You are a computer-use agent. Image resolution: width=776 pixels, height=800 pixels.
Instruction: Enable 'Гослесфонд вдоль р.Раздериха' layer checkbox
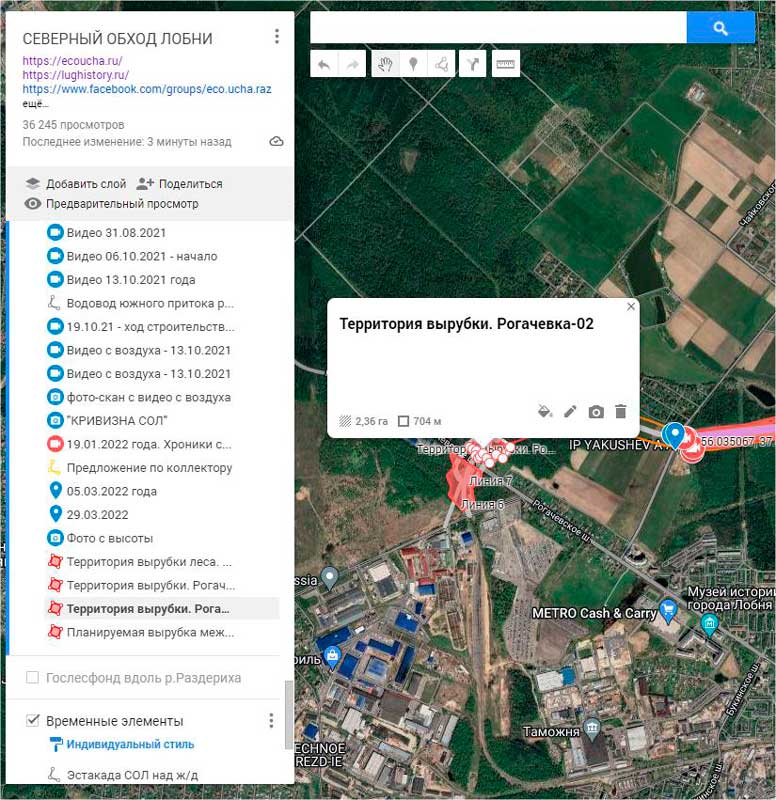point(32,678)
